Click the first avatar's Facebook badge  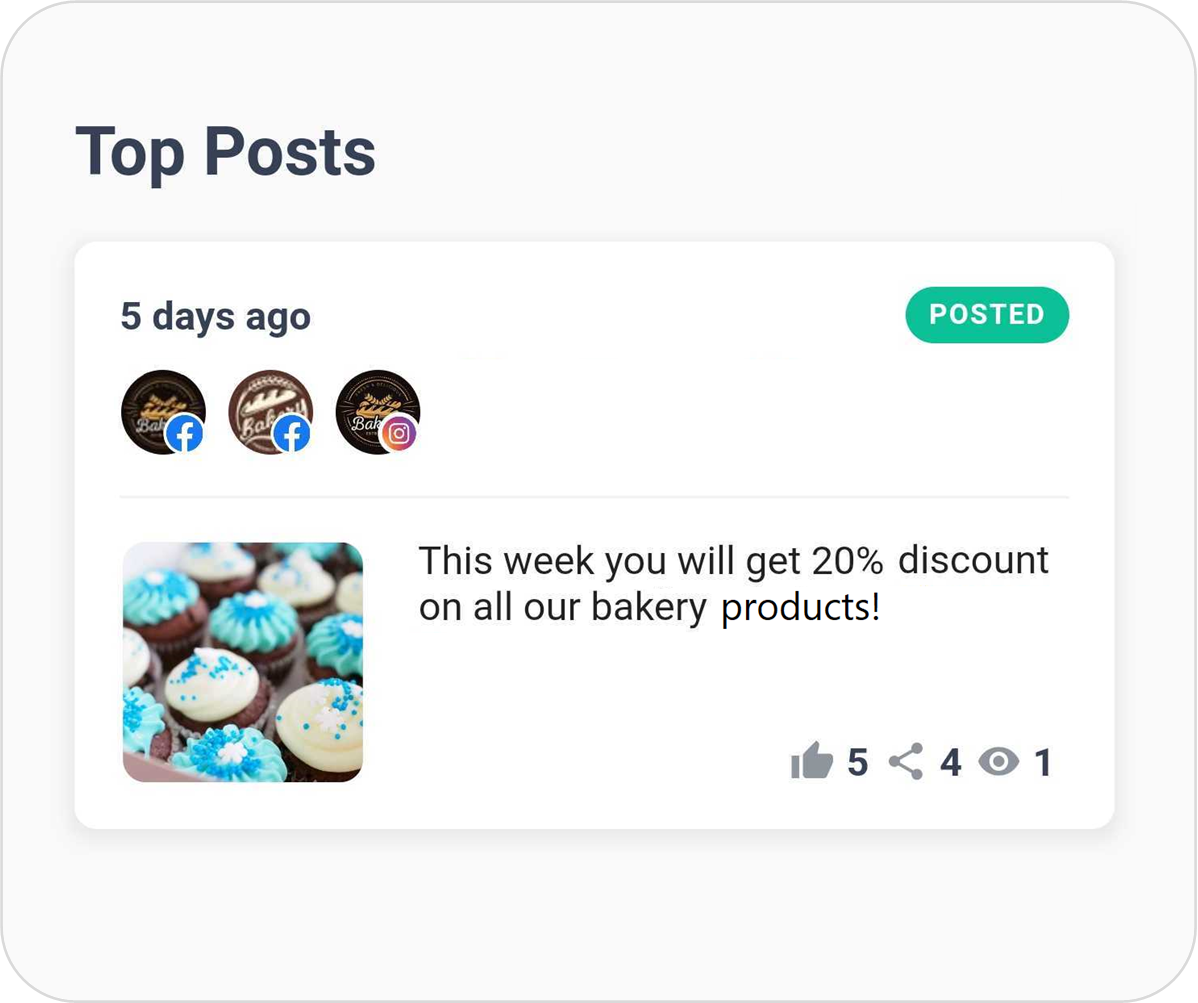(x=185, y=435)
